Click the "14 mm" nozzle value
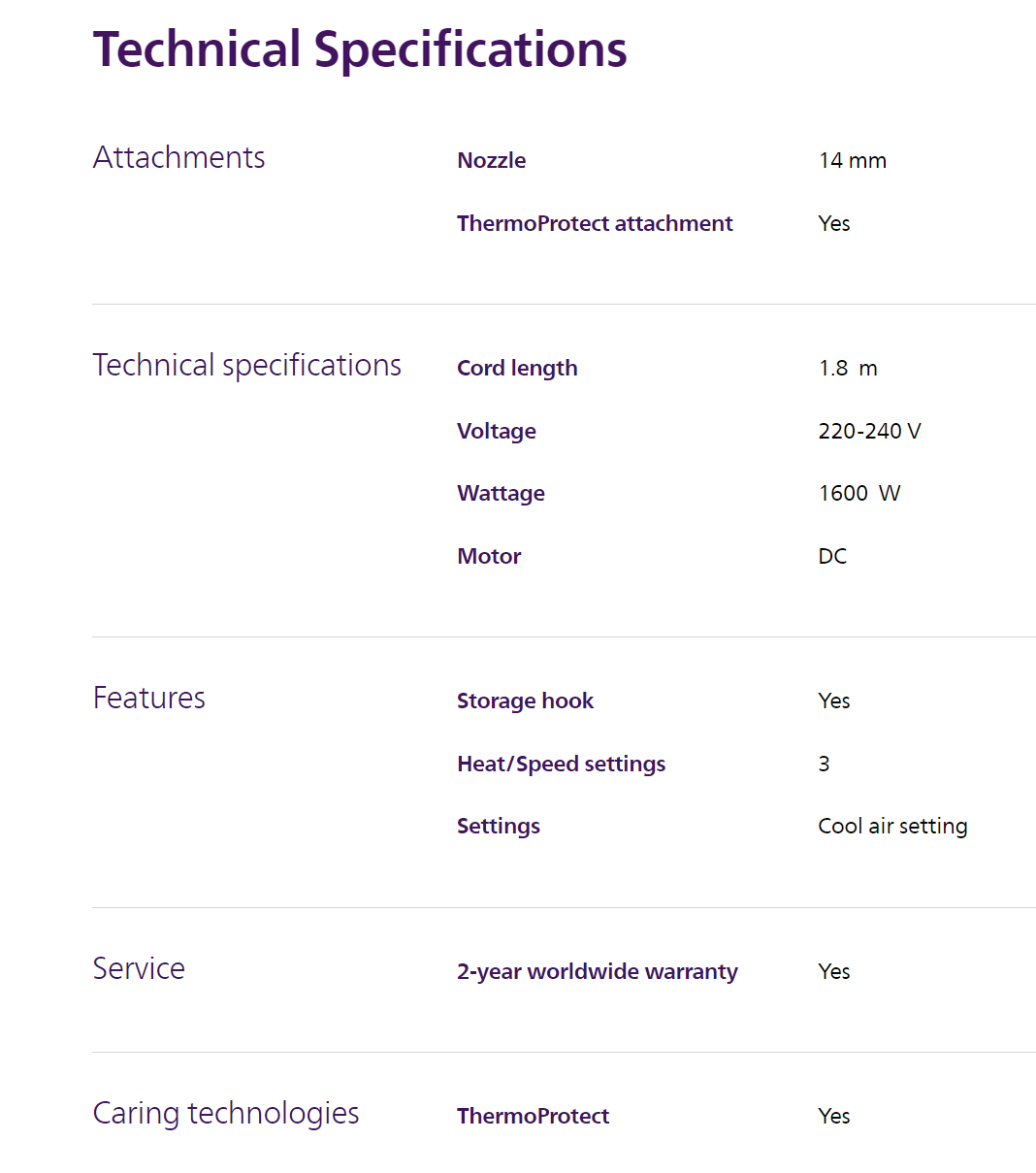1036x1173 pixels. pos(852,160)
